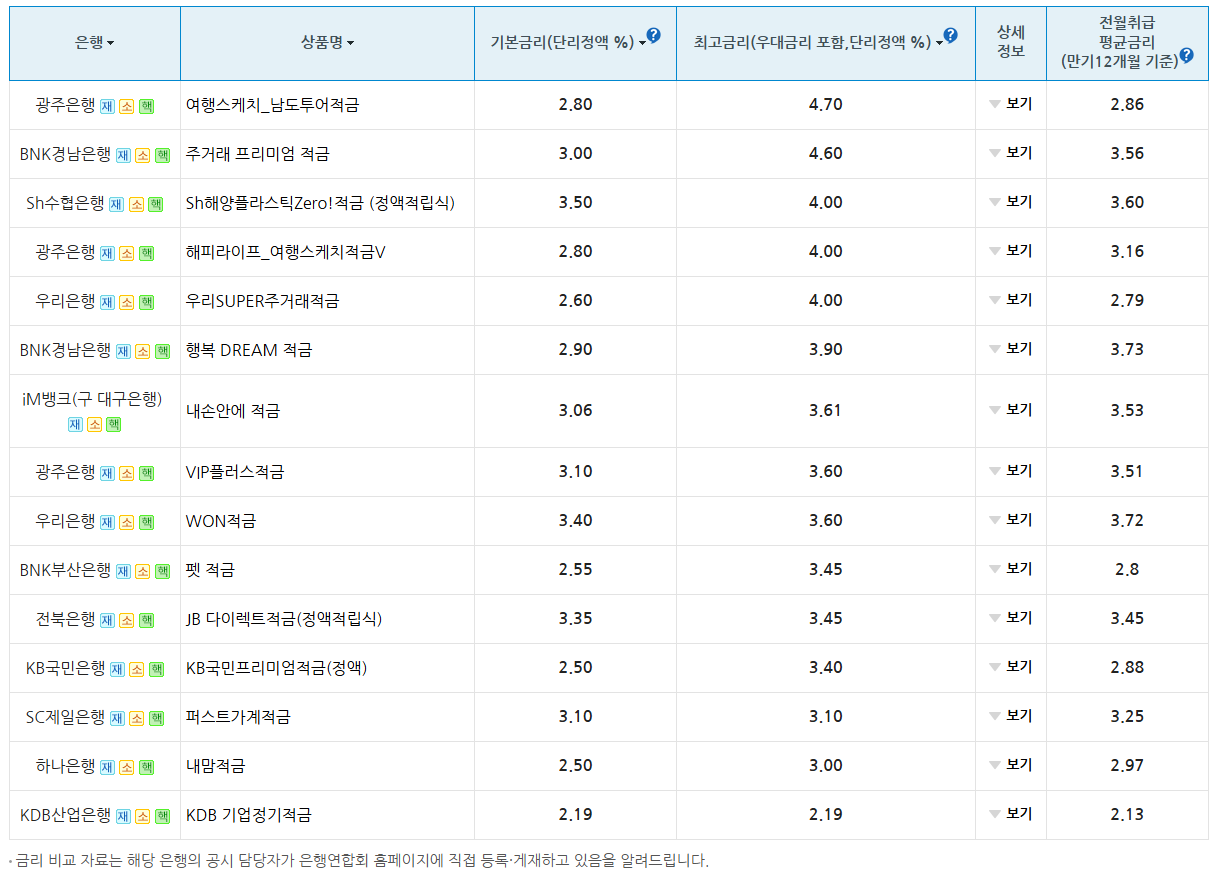Select product name Sh해양플라스틱Zero!적금 (정액적립식)
Image resolution: width=1214 pixels, height=876 pixels.
[320, 203]
